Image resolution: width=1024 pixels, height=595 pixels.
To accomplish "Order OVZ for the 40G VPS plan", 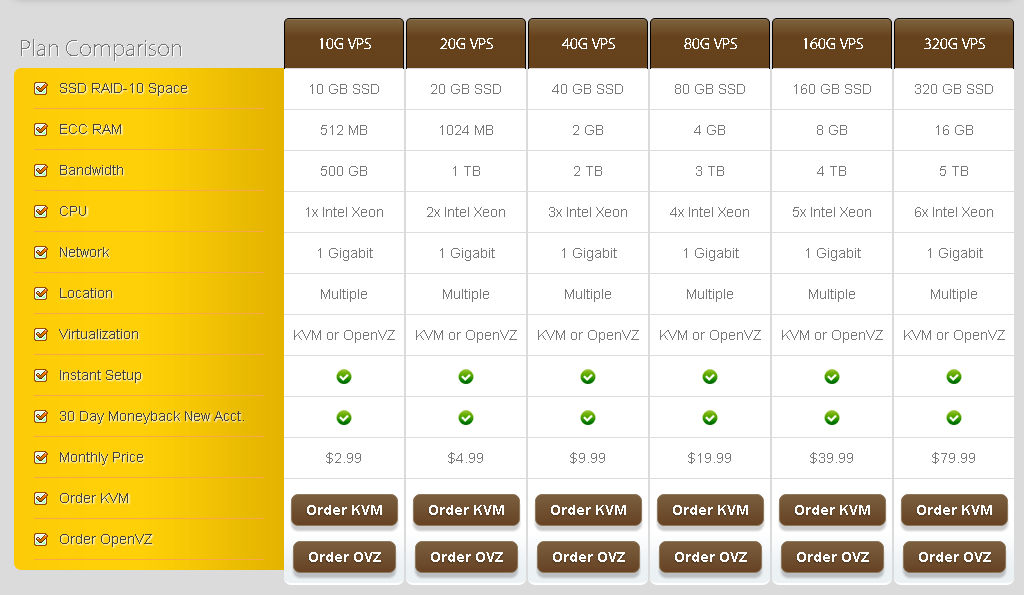I will tap(588, 557).
